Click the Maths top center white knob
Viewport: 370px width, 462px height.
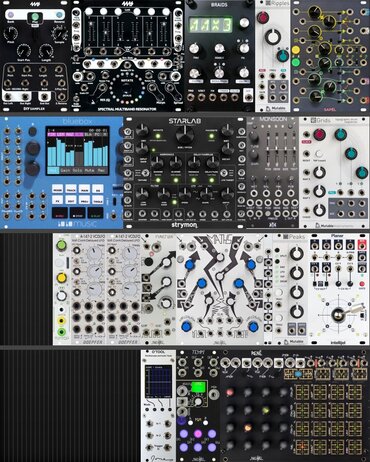click(x=220, y=257)
